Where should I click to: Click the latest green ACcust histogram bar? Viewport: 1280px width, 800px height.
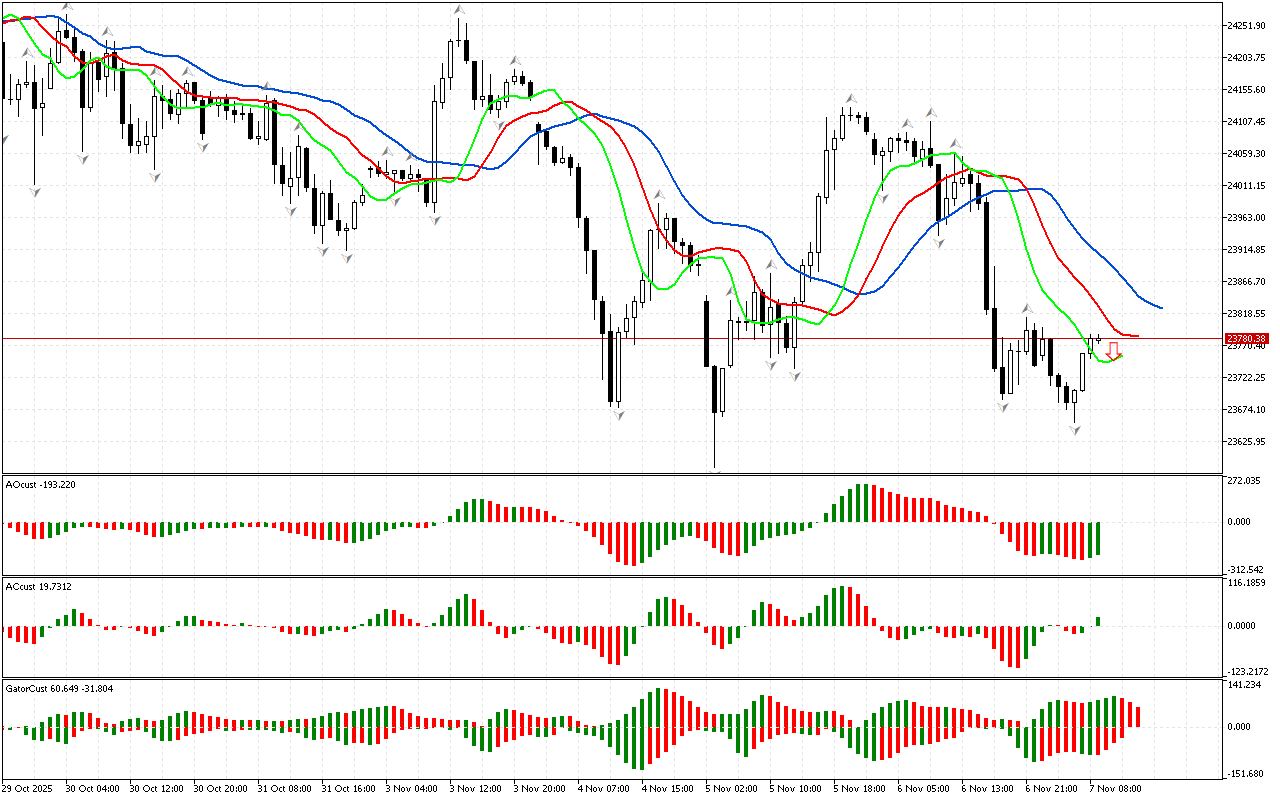click(1097, 622)
